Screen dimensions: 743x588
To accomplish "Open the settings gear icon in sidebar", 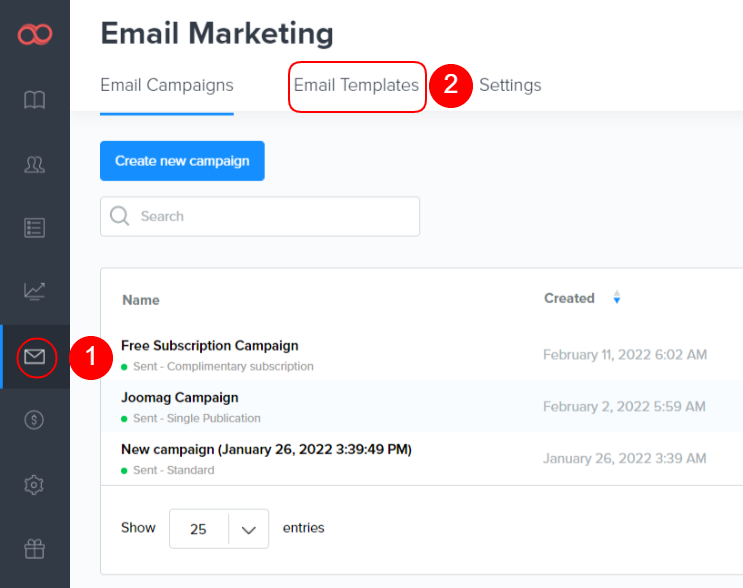I will tap(35, 485).
